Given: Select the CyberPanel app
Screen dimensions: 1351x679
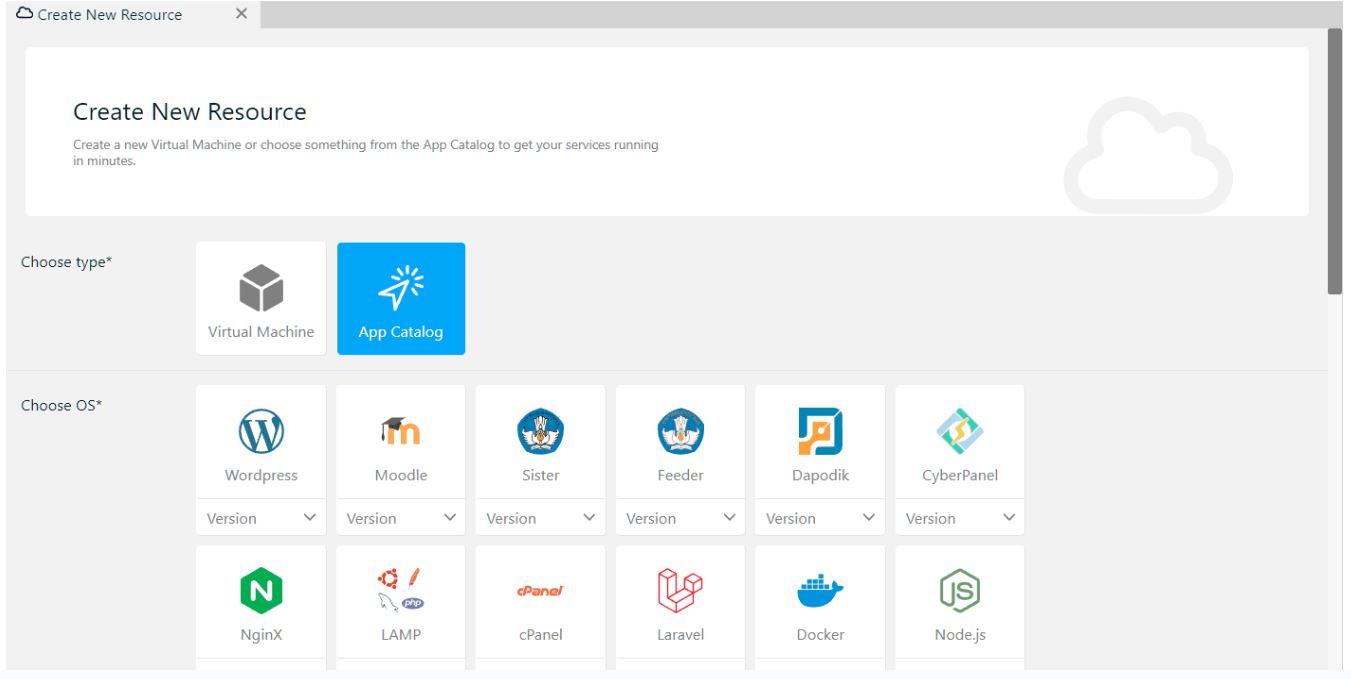Looking at the screenshot, I should click(959, 430).
